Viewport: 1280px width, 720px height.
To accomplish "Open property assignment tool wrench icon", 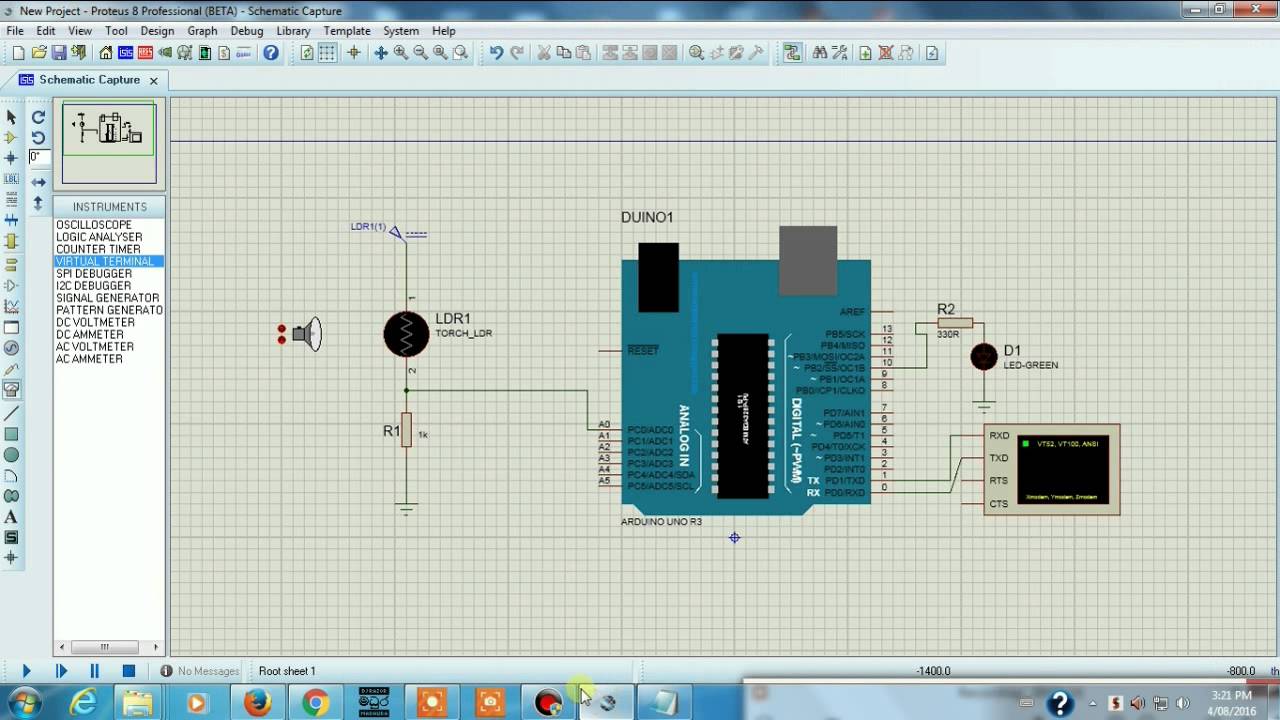I will pyautogui.click(x=839, y=53).
